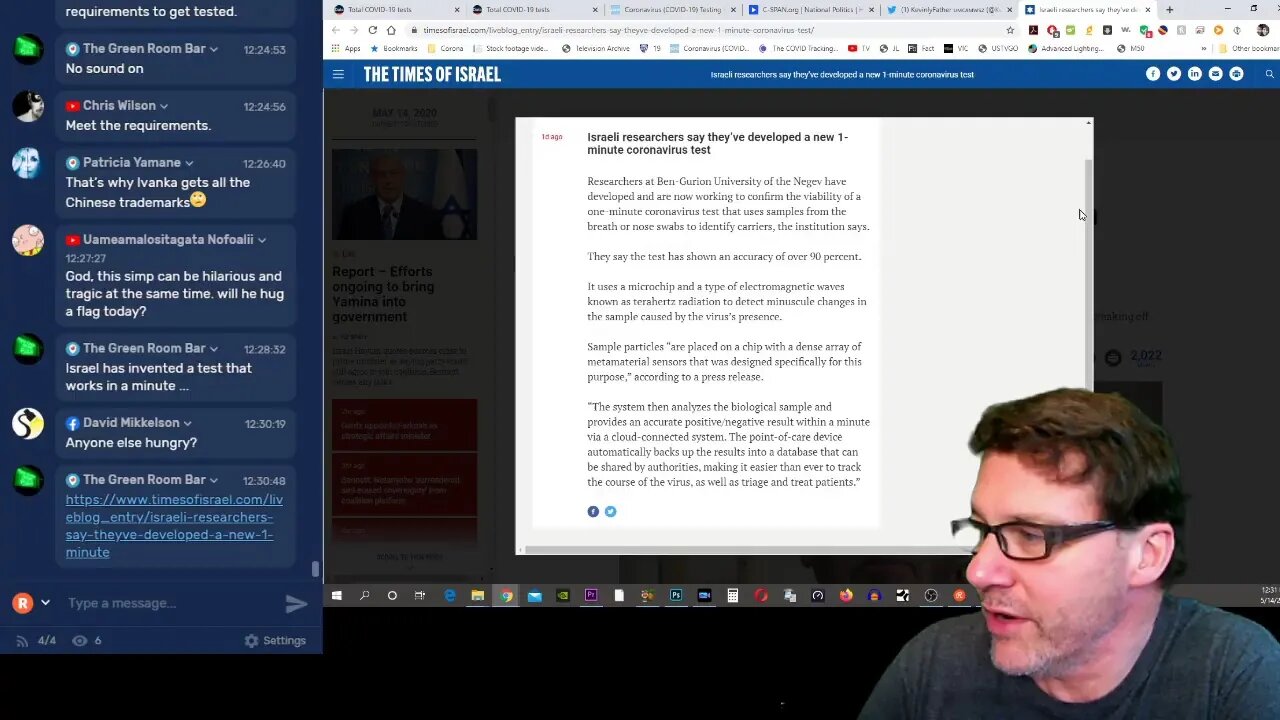Expand chevron beside Chris Wilson's name
The width and height of the screenshot is (1280, 720).
[x=164, y=106]
